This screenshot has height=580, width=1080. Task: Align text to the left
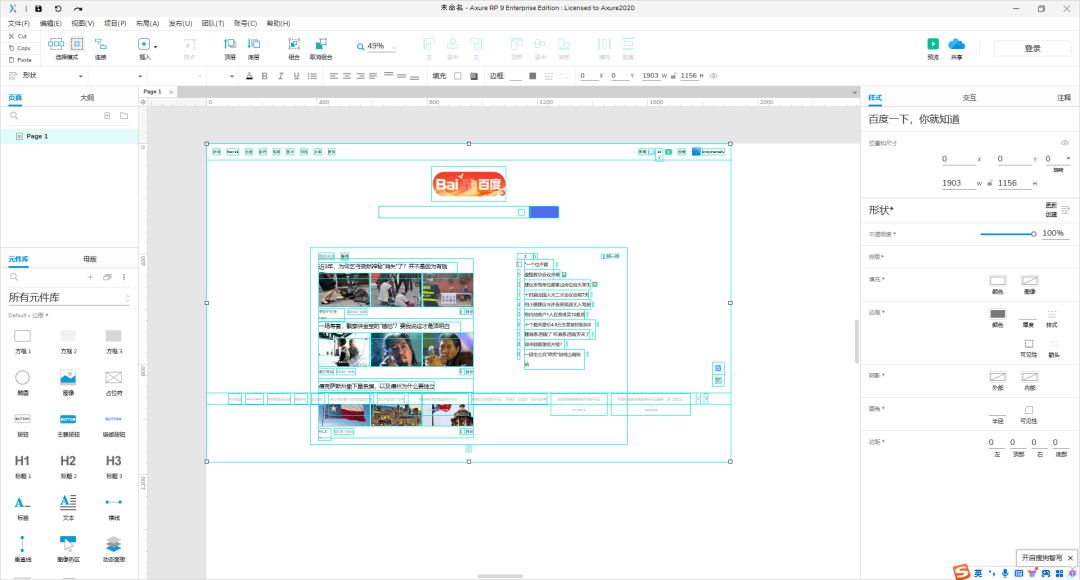(x=334, y=76)
